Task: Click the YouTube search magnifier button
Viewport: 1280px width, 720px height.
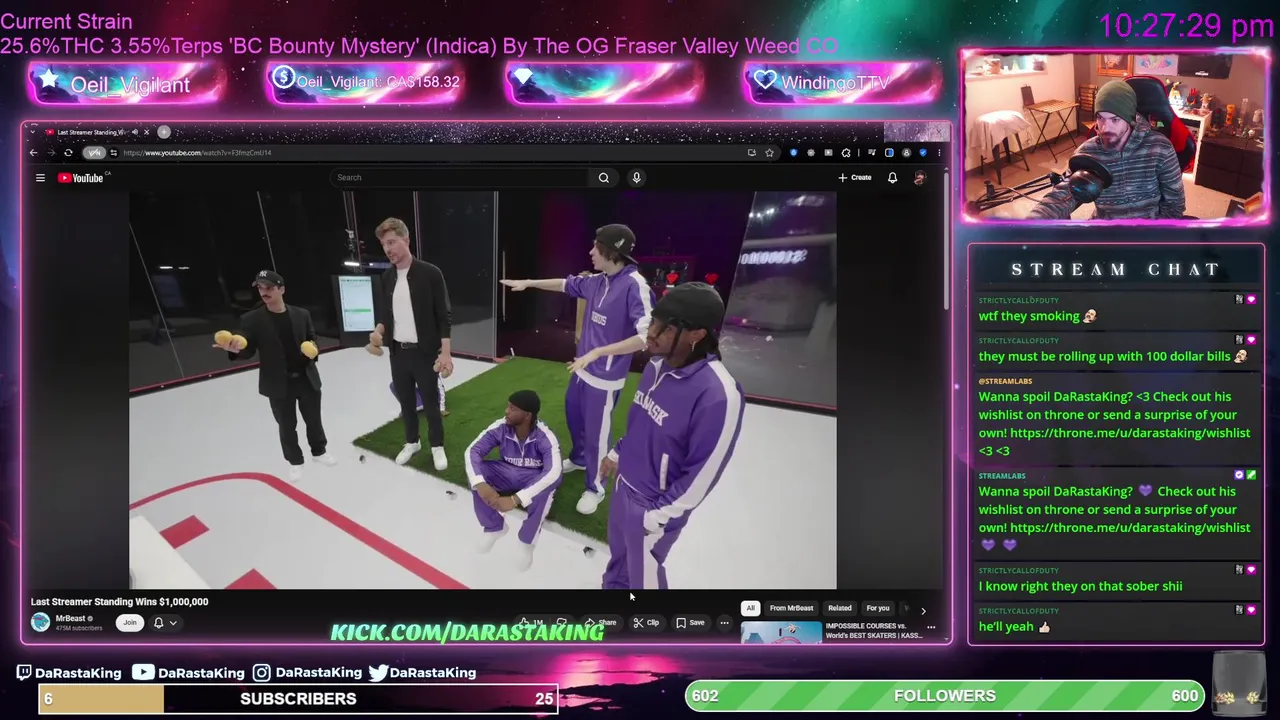Action: click(604, 178)
